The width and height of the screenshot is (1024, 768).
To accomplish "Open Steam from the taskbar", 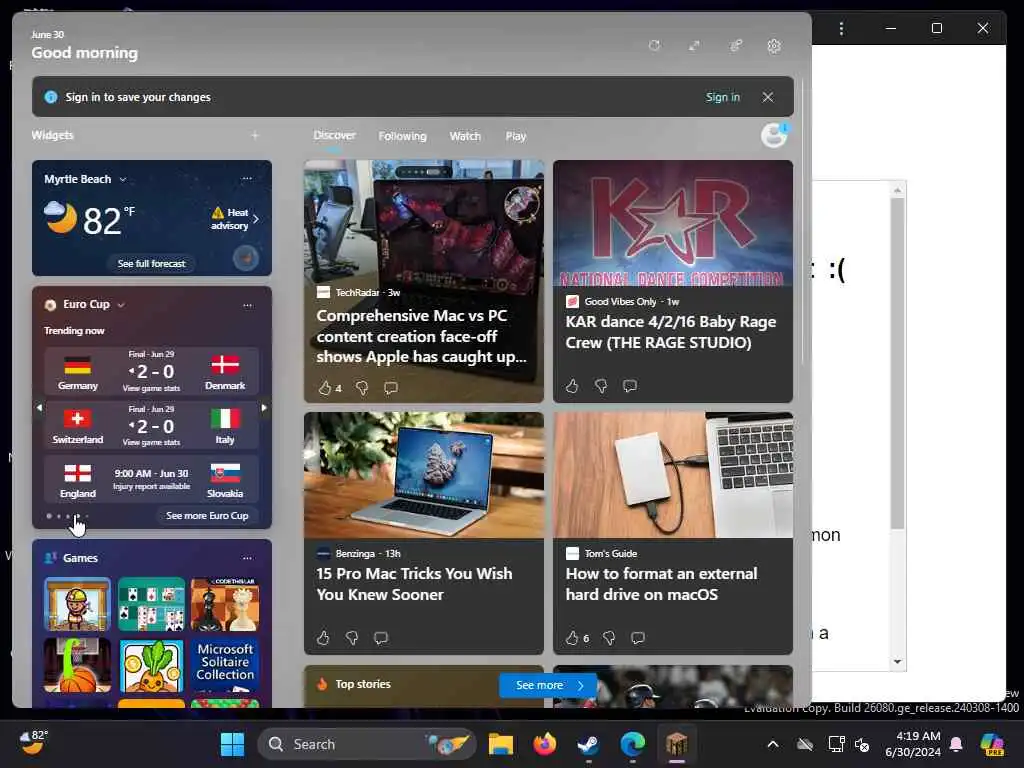I will pos(588,744).
